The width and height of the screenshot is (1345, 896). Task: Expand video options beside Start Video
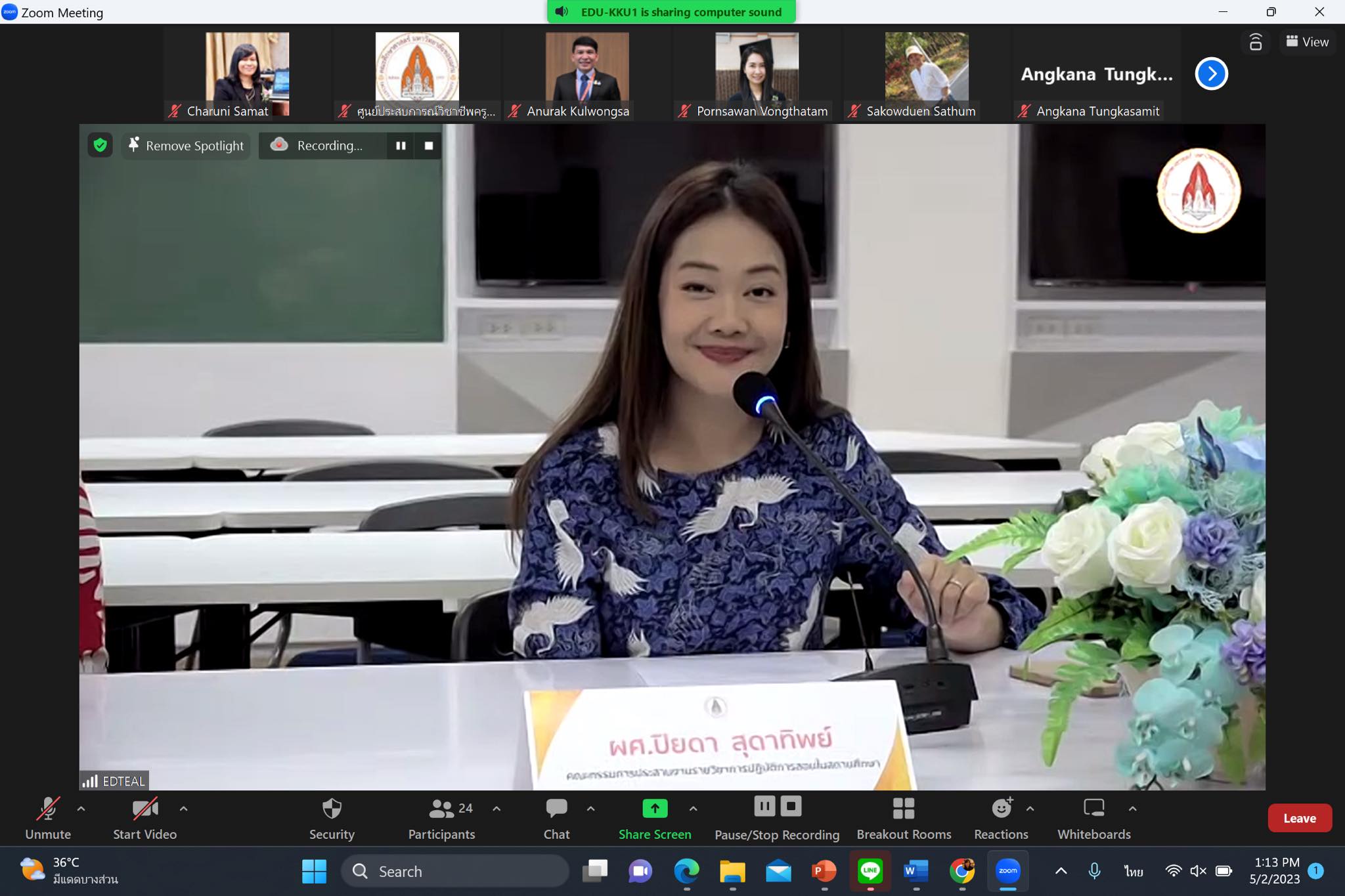pyautogui.click(x=183, y=809)
